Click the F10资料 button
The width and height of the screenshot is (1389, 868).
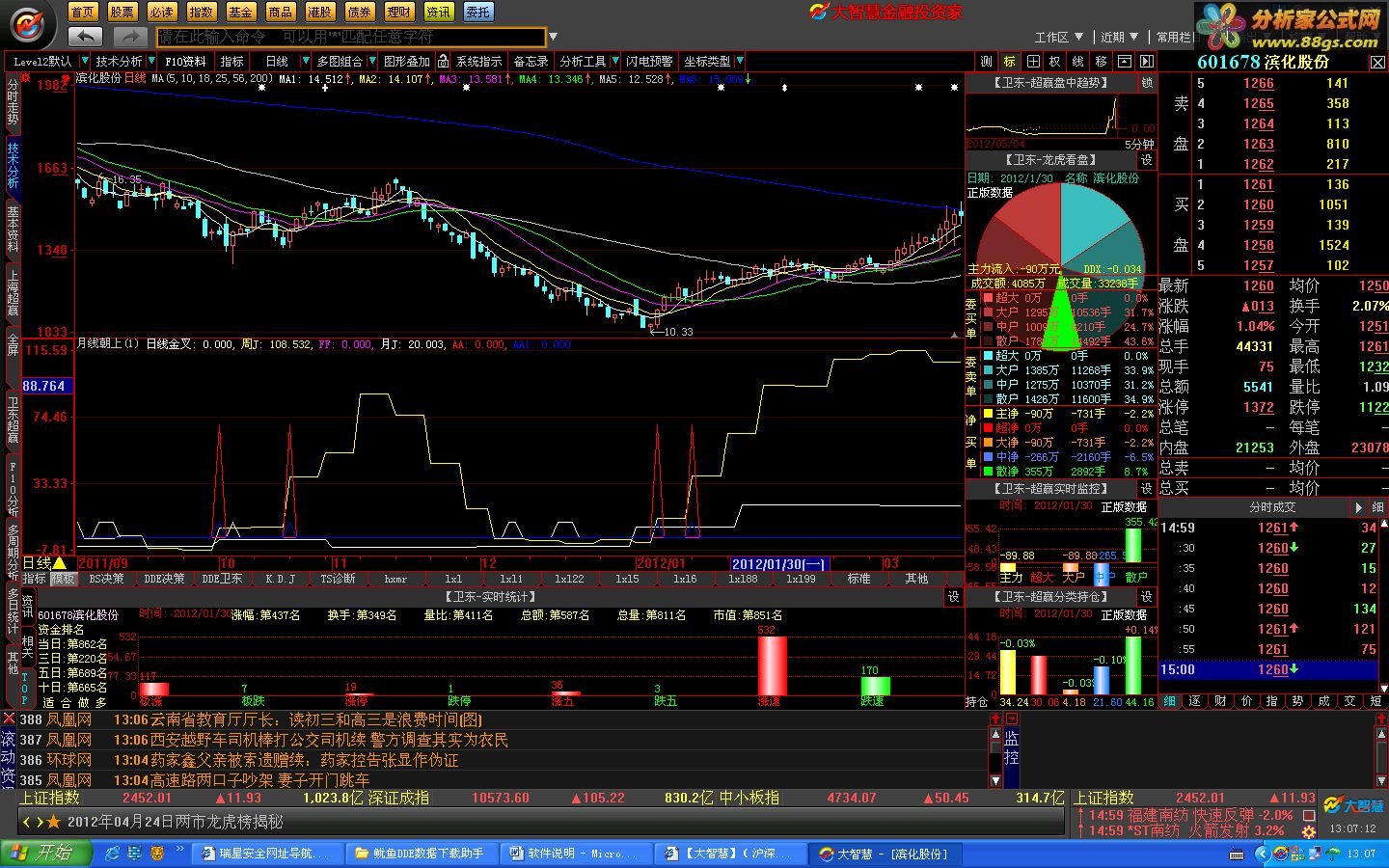[x=185, y=61]
